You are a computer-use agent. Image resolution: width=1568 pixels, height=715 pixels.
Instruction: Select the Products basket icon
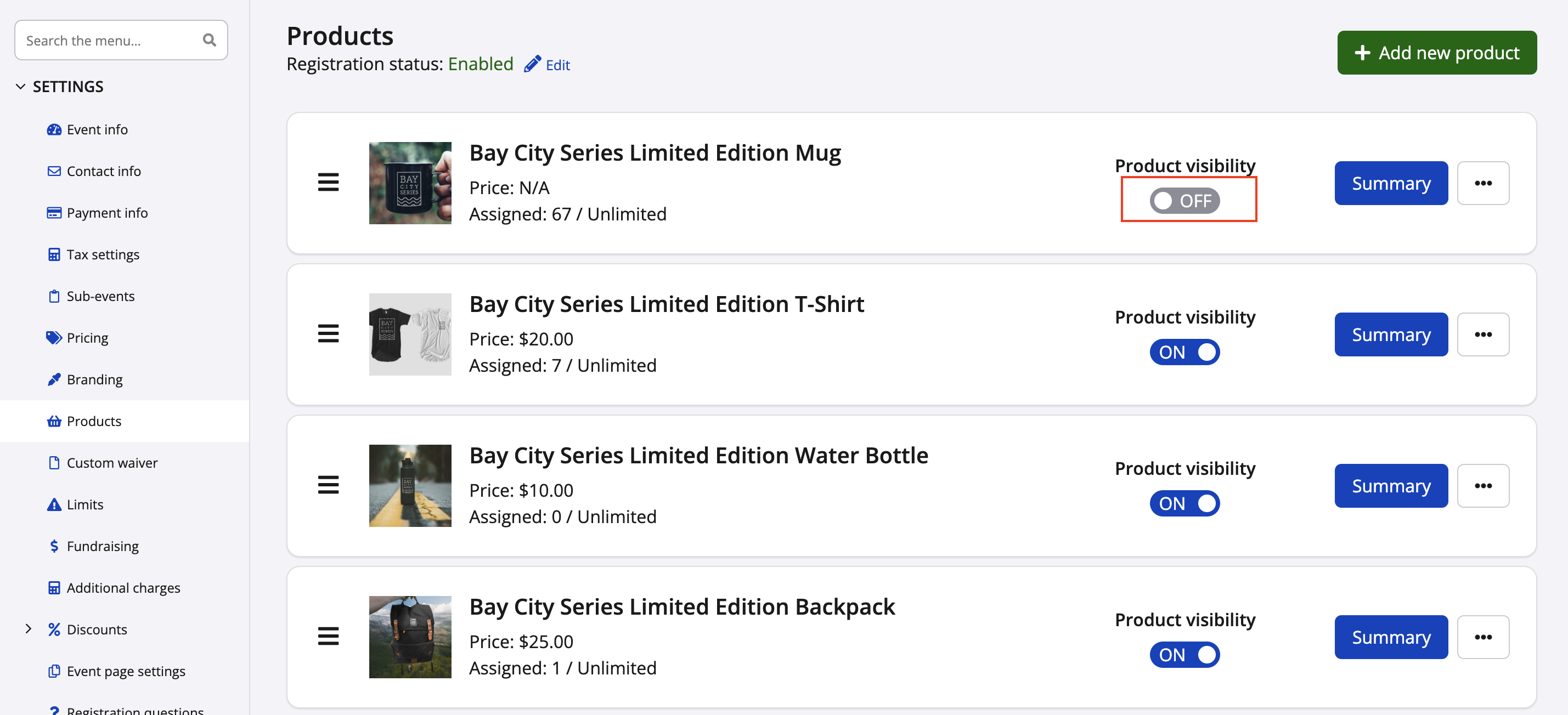pos(54,421)
